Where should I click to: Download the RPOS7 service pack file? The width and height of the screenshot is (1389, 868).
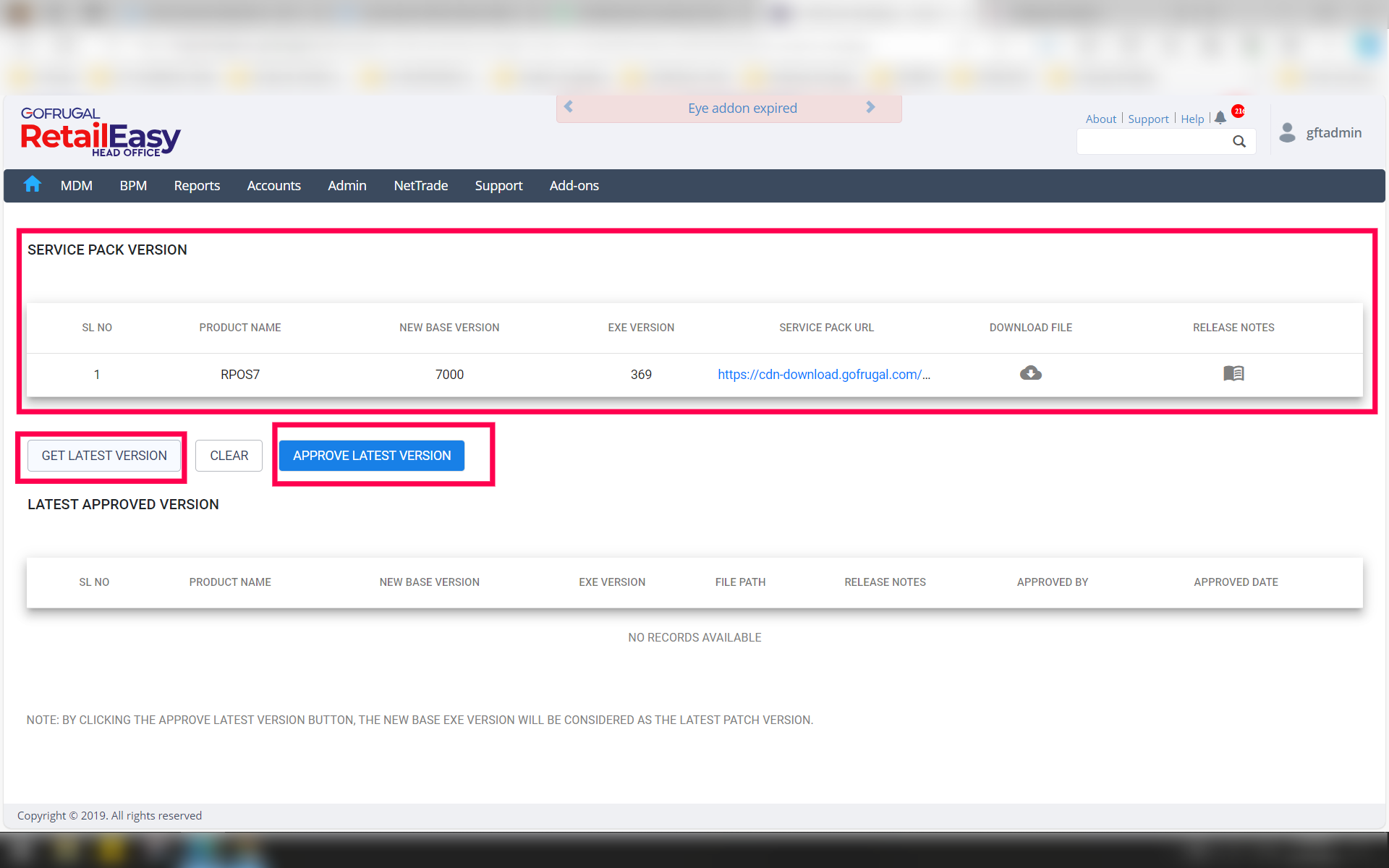pyautogui.click(x=1030, y=373)
